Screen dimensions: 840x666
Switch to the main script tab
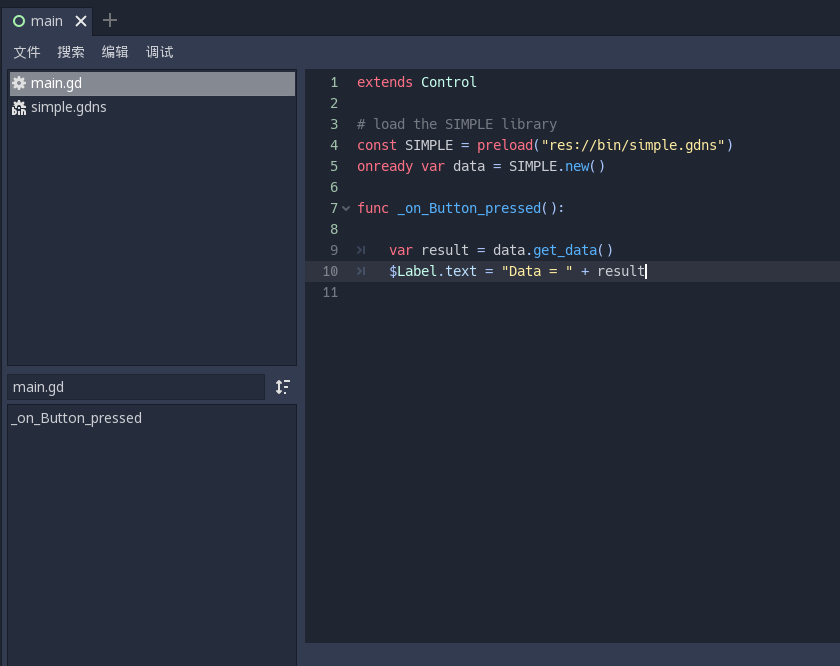click(47, 20)
